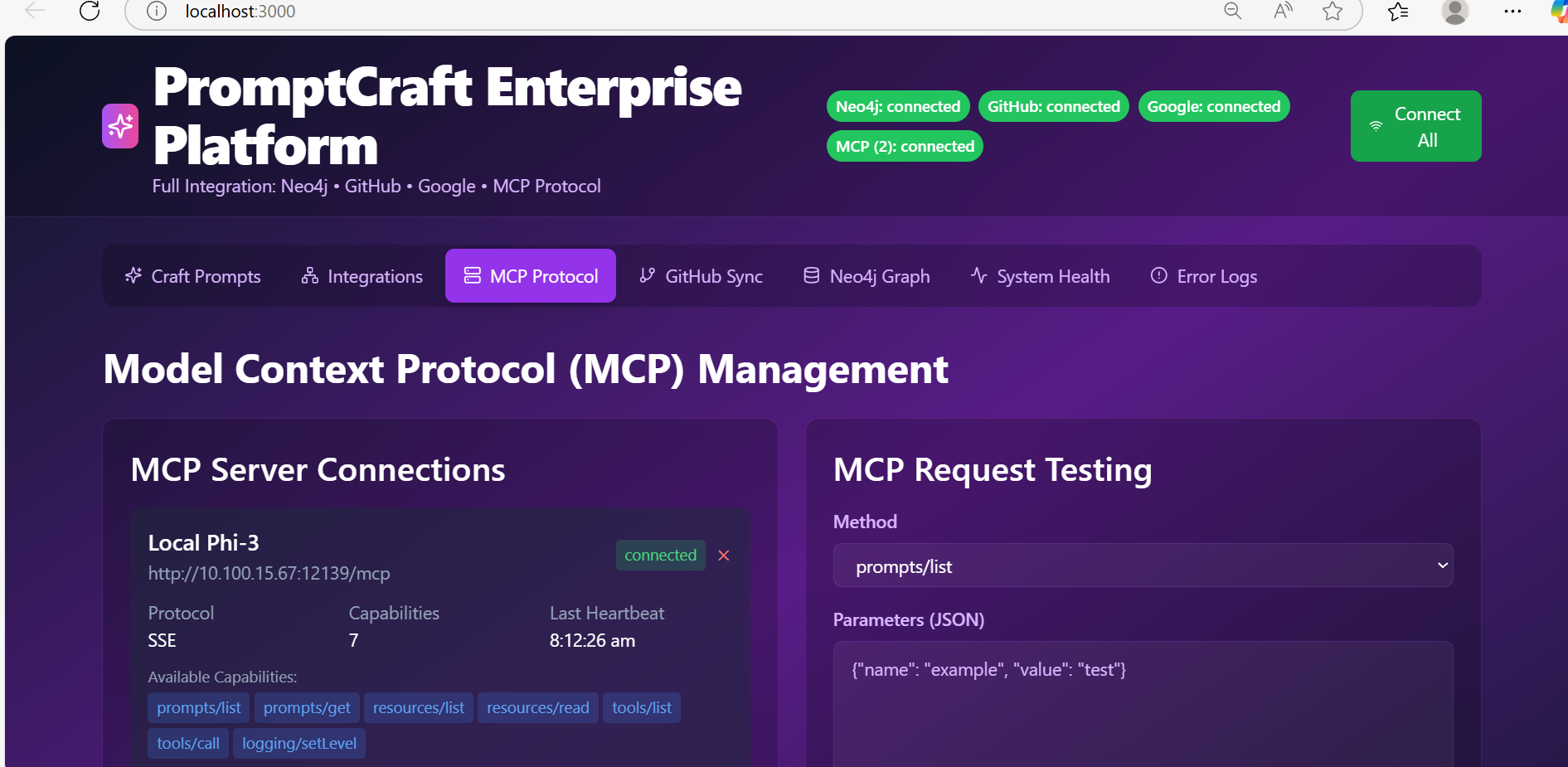Remove Local Phi-3 server with red X

(x=724, y=556)
